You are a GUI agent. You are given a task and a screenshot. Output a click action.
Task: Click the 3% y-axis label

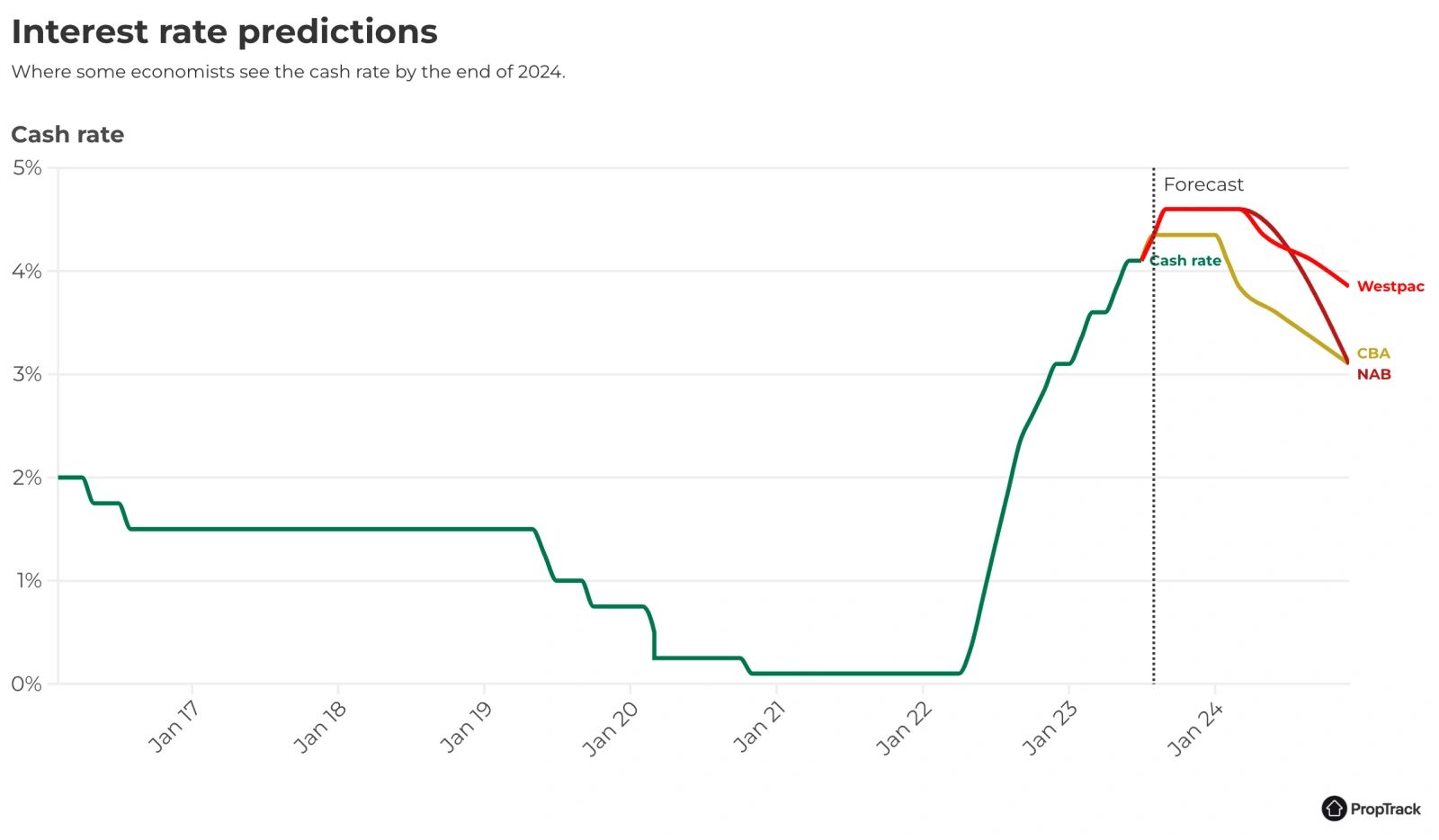27,374
